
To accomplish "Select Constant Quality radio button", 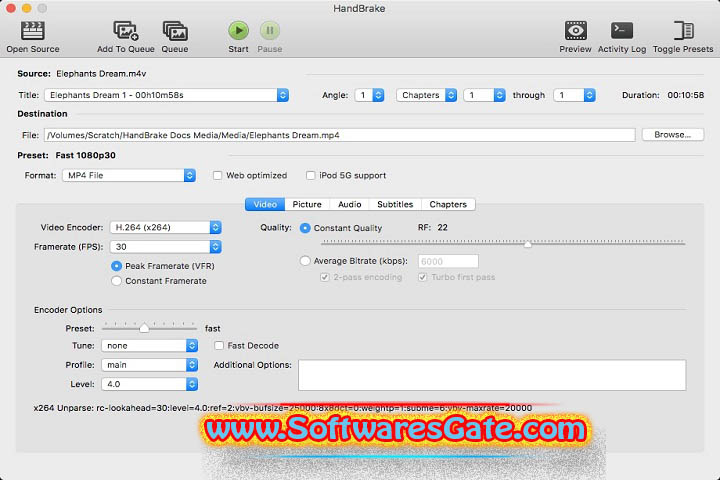I will point(305,228).
